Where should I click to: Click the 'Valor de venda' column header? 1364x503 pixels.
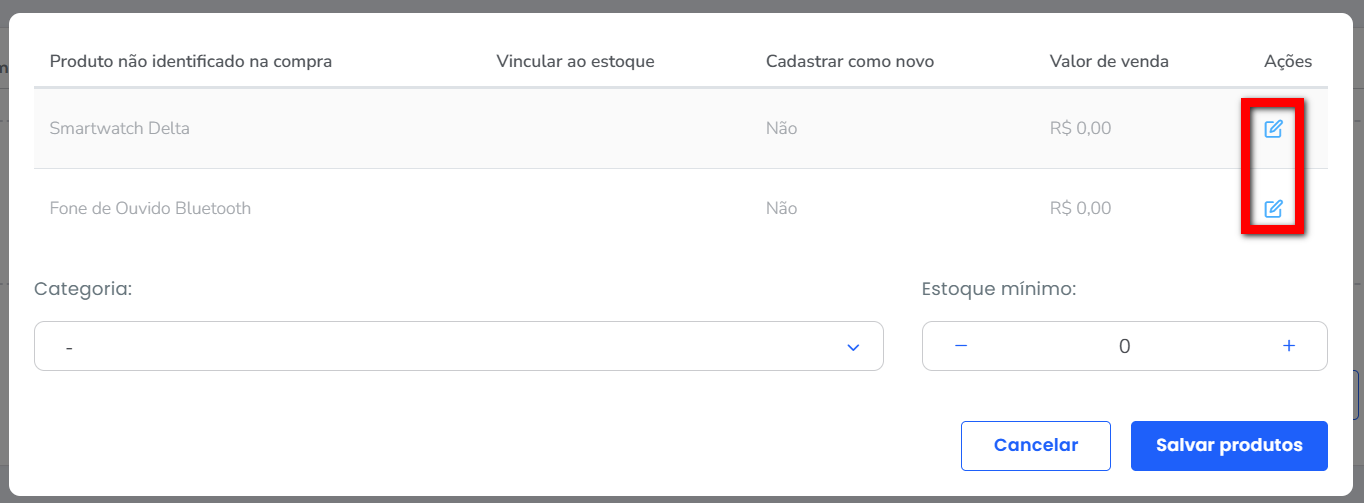[x=1109, y=62]
